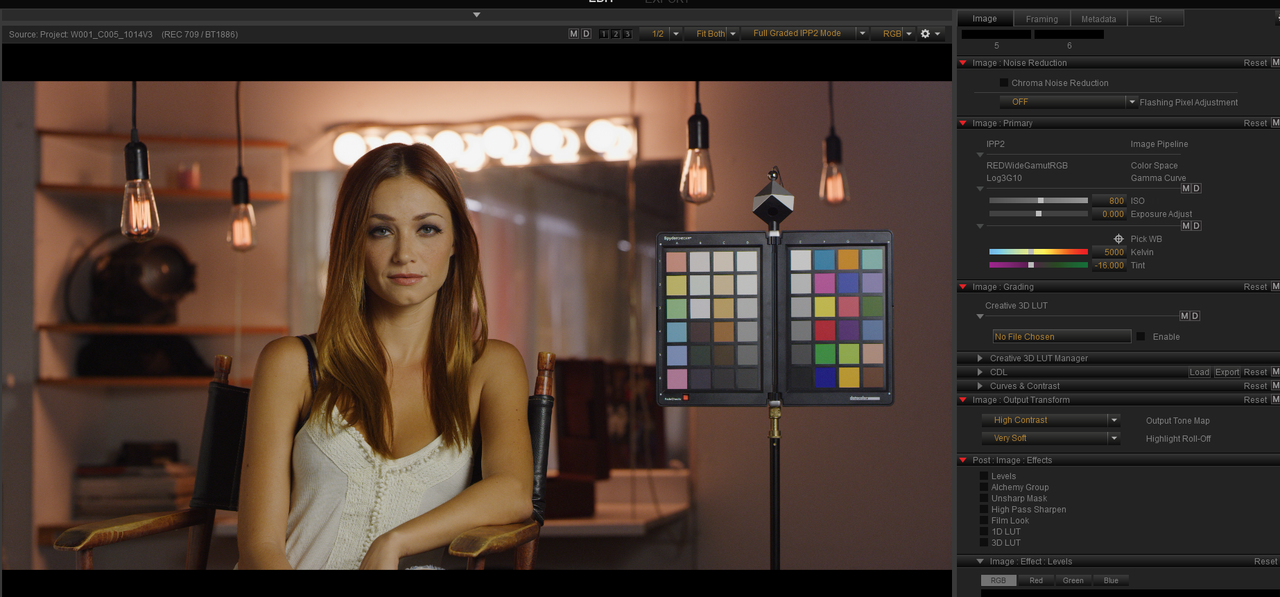The height and width of the screenshot is (597, 1280).
Task: Enable the High Pass Sharpen checkbox
Action: point(984,509)
